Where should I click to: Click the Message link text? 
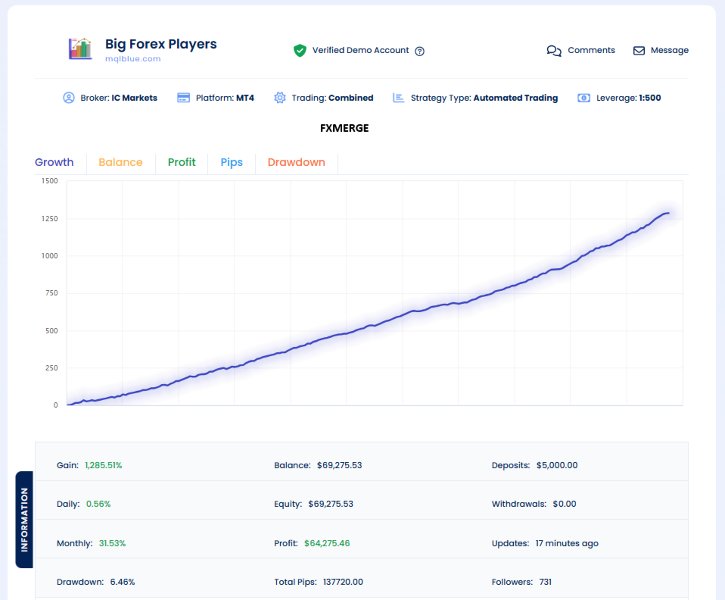tap(669, 51)
